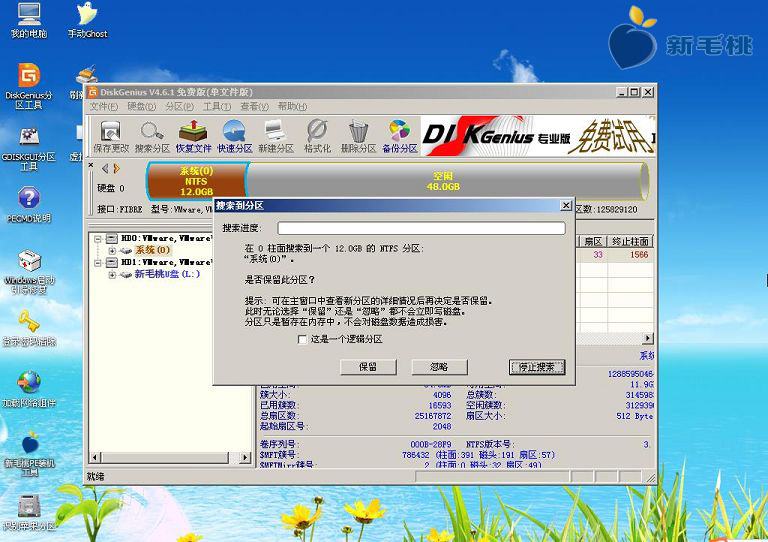The width and height of the screenshot is (768, 542).
Task: Open the 我的电脑 desktop icon
Action: 29,21
